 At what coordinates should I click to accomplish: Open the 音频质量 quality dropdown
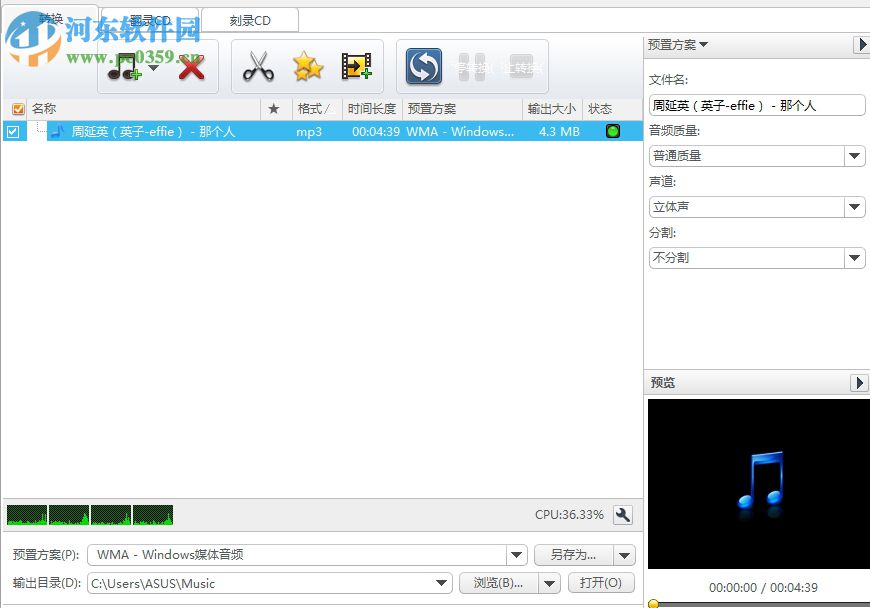855,156
